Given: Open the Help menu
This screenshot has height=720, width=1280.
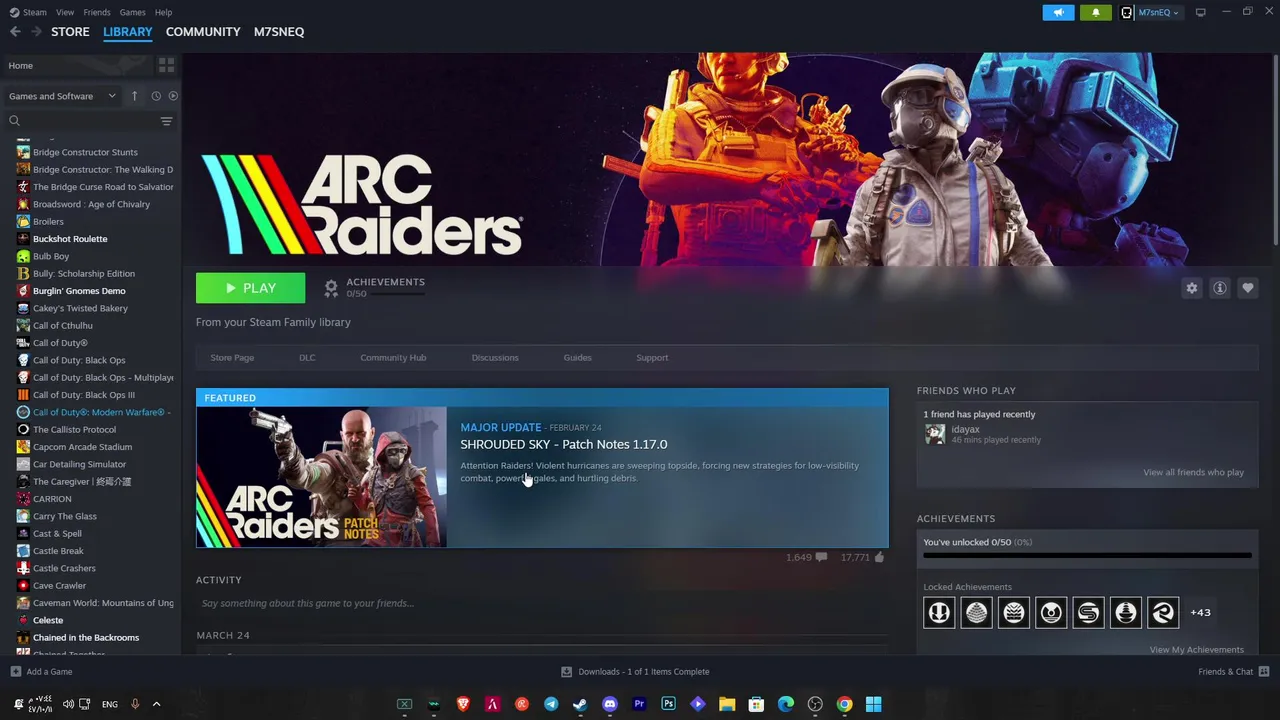Looking at the screenshot, I should (x=163, y=12).
